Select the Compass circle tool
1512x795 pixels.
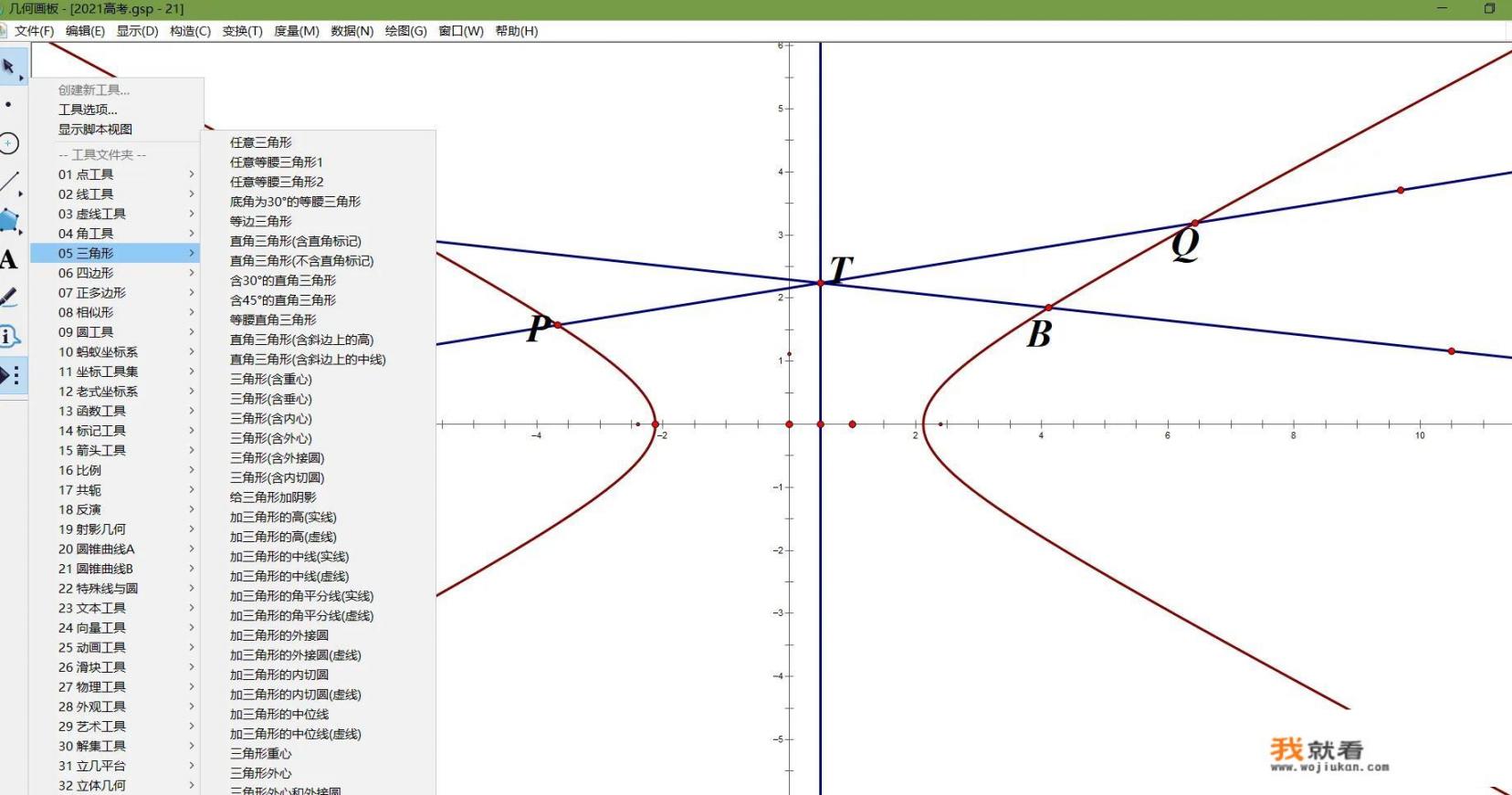click(x=9, y=143)
